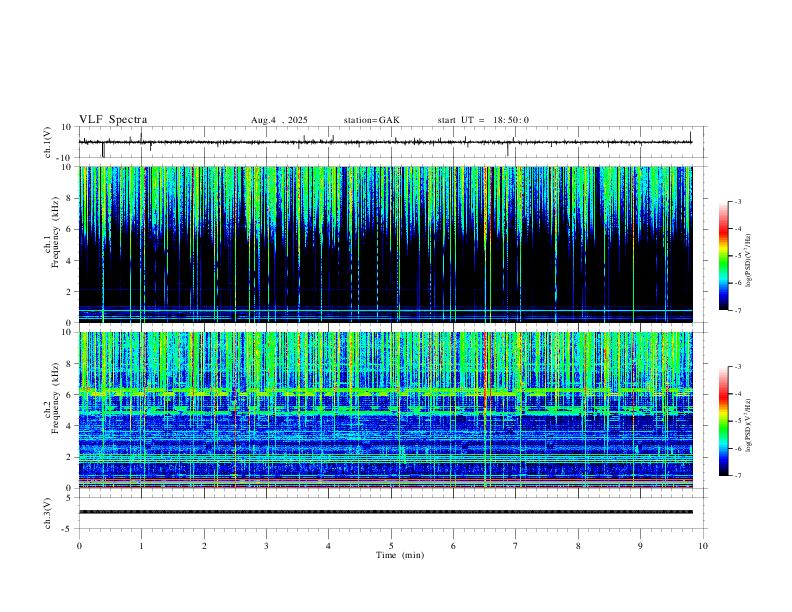
Task: Click the lower colorbar log(PSD) label
Action: (x=749, y=425)
